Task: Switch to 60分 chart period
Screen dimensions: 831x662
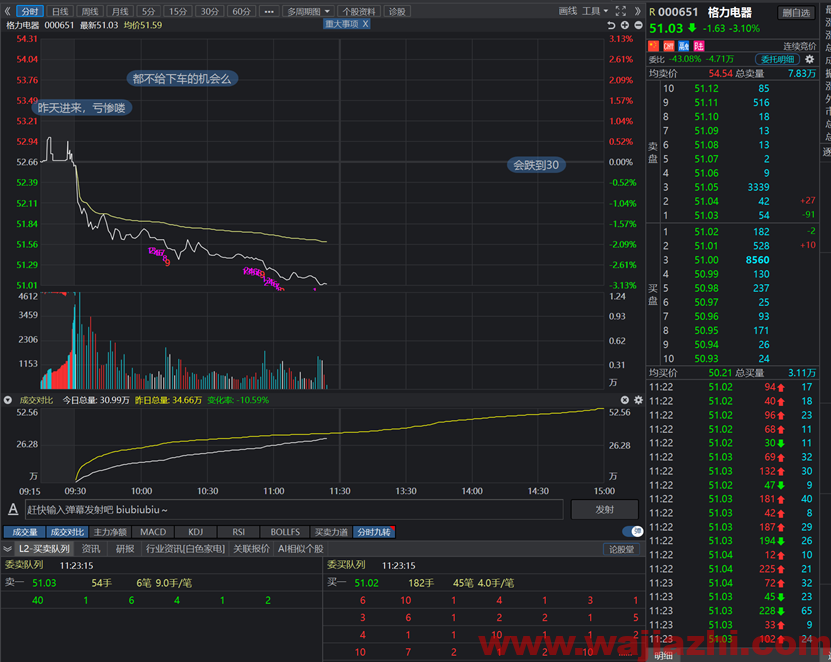Action: (242, 11)
